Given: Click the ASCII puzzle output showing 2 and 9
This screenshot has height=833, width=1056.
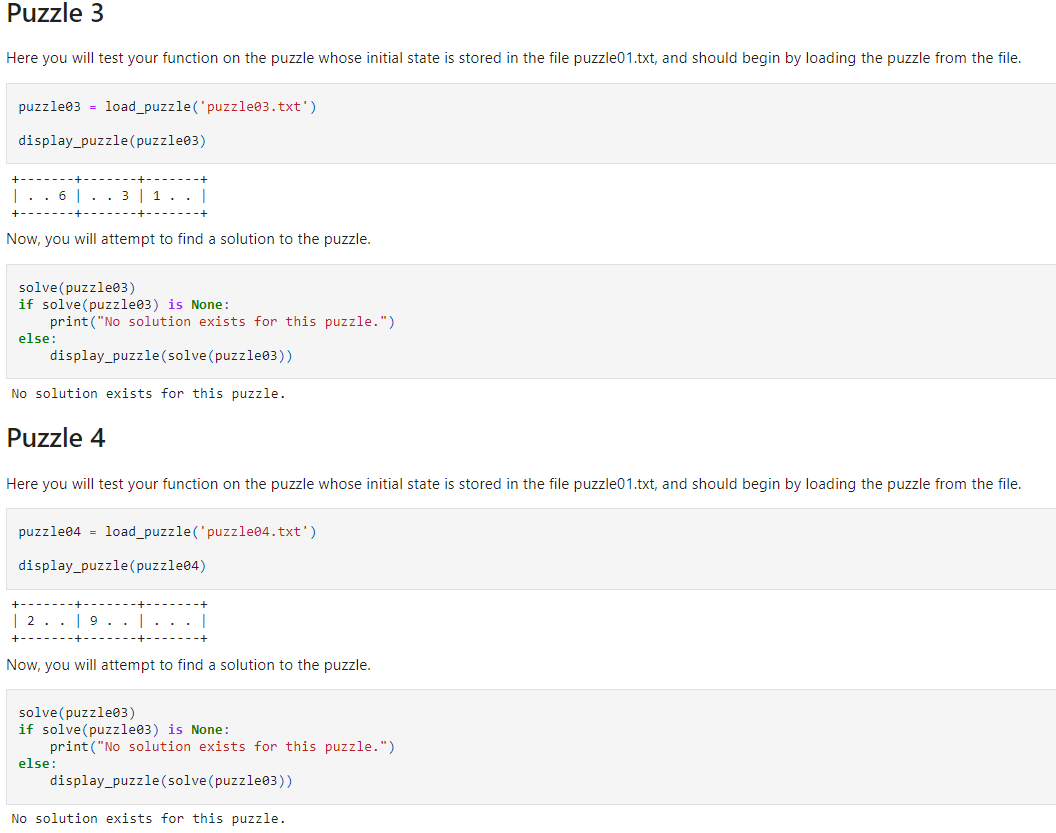Looking at the screenshot, I should pos(107,620).
